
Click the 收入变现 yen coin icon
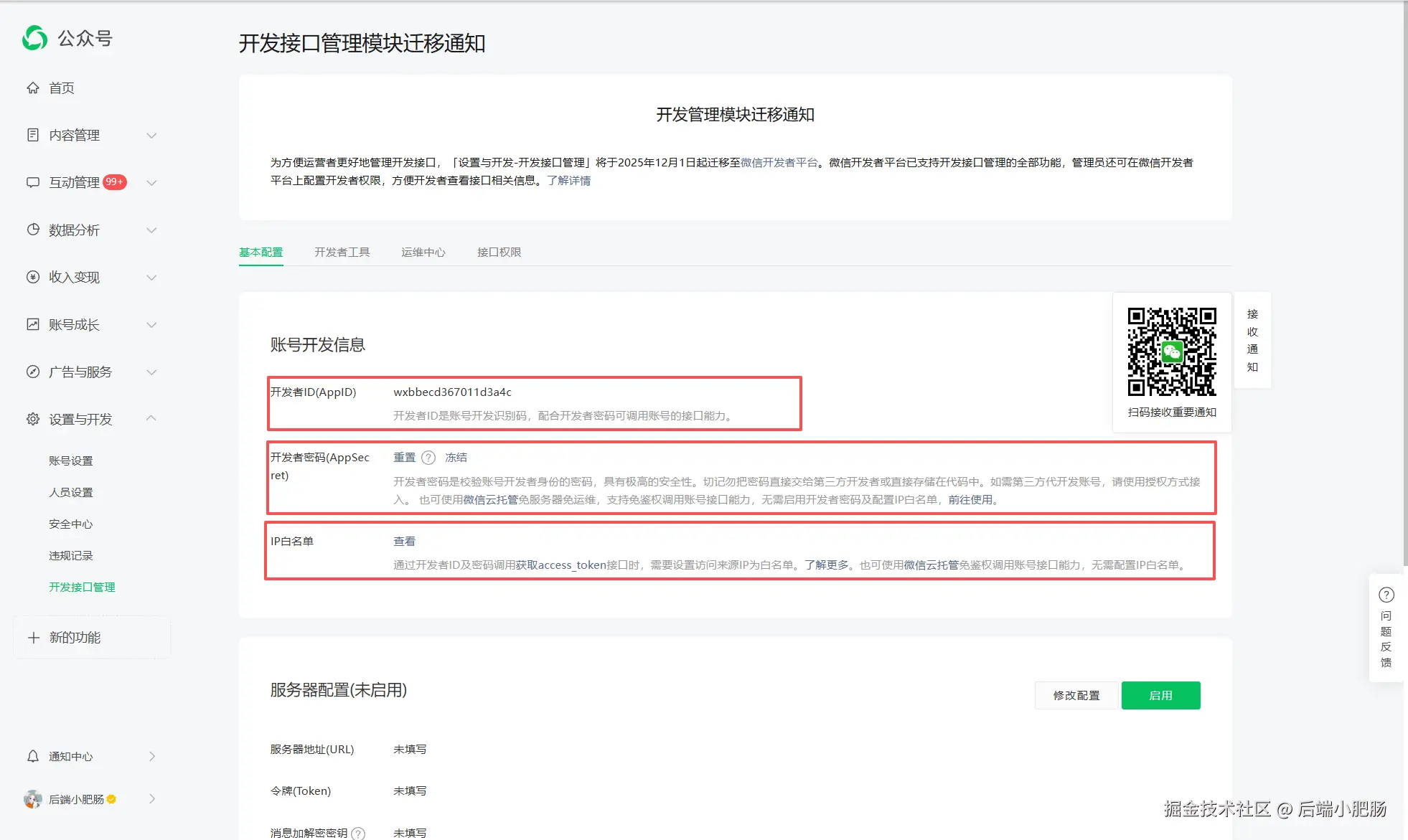33,277
